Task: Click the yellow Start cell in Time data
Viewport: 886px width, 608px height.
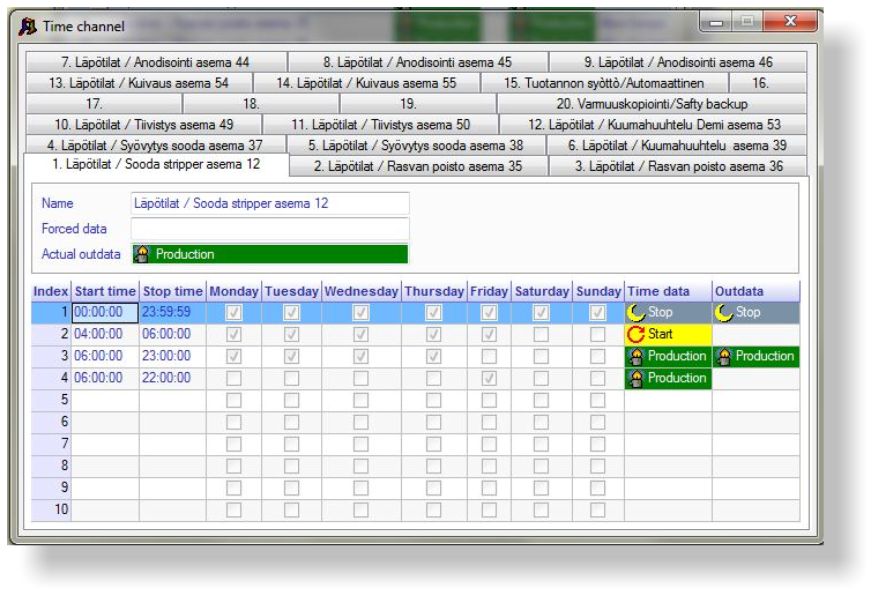Action: (x=668, y=335)
